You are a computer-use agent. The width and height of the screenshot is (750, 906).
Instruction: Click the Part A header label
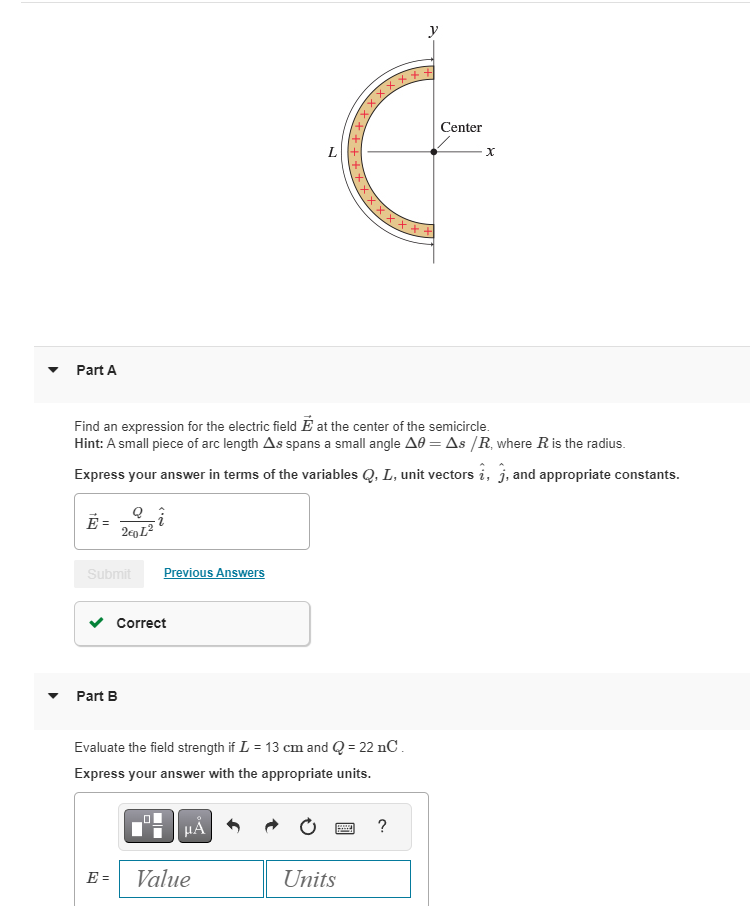(x=95, y=369)
